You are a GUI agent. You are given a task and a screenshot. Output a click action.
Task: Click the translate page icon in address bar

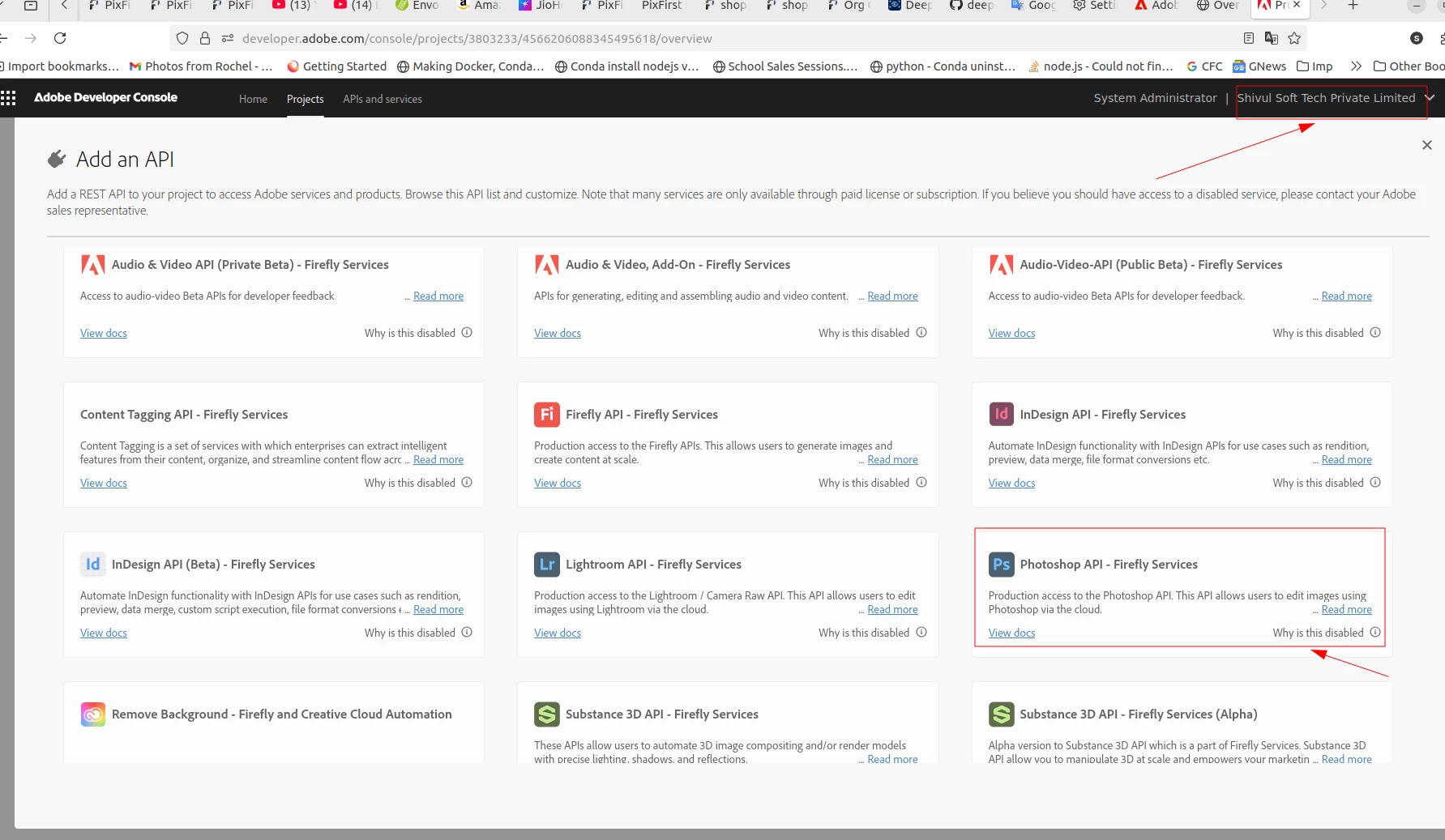1271,38
